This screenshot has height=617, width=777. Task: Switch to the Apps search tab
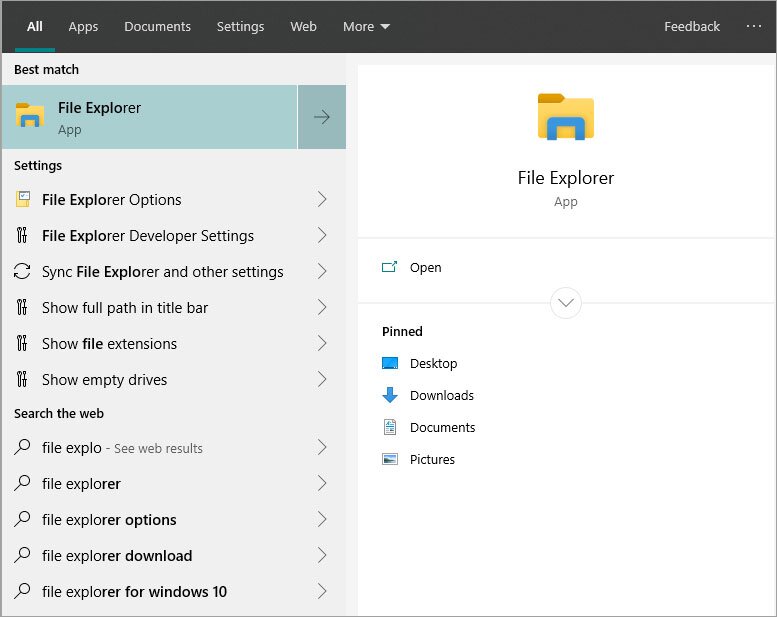(83, 27)
